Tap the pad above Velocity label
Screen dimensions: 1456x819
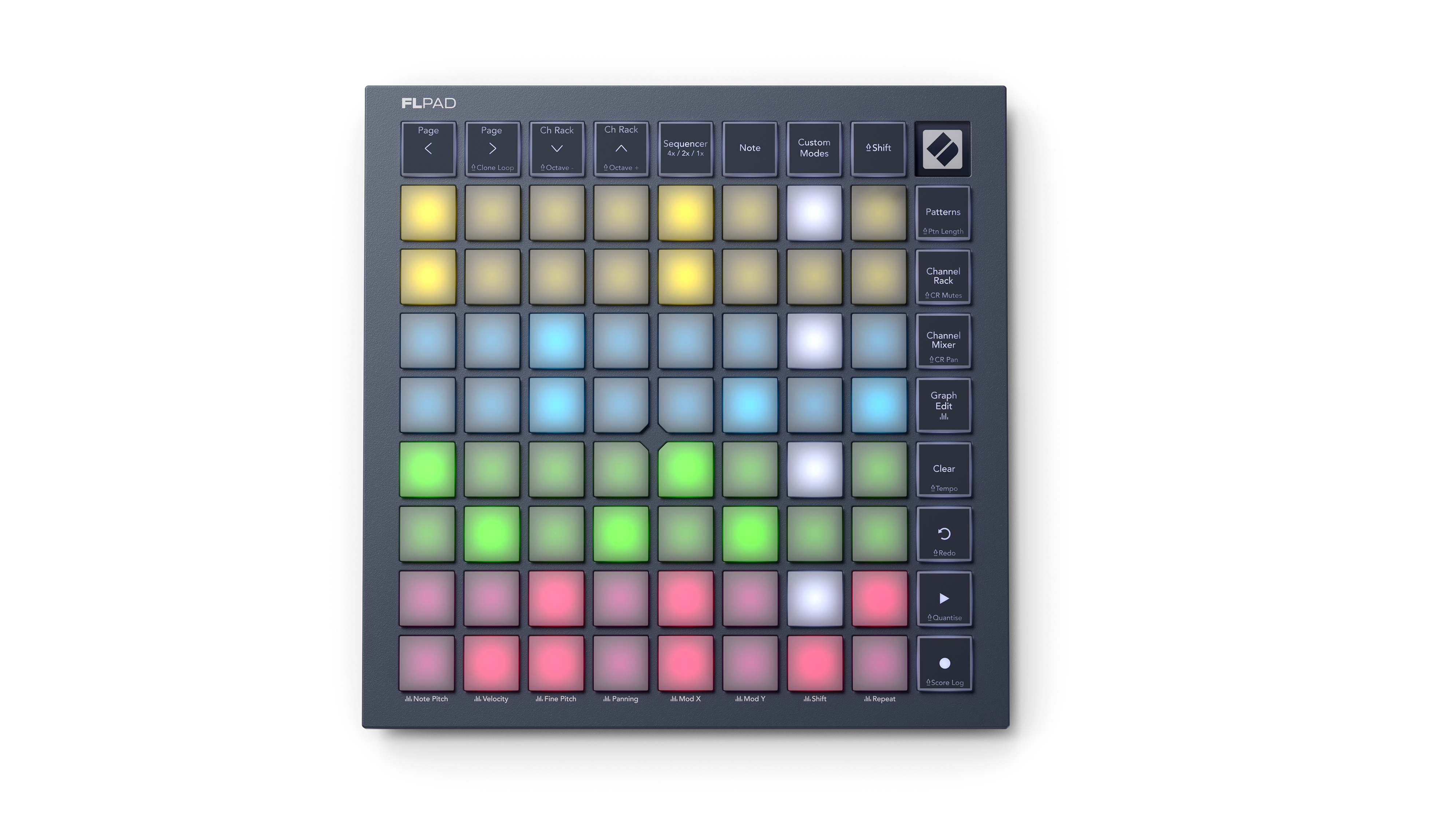pos(491,663)
